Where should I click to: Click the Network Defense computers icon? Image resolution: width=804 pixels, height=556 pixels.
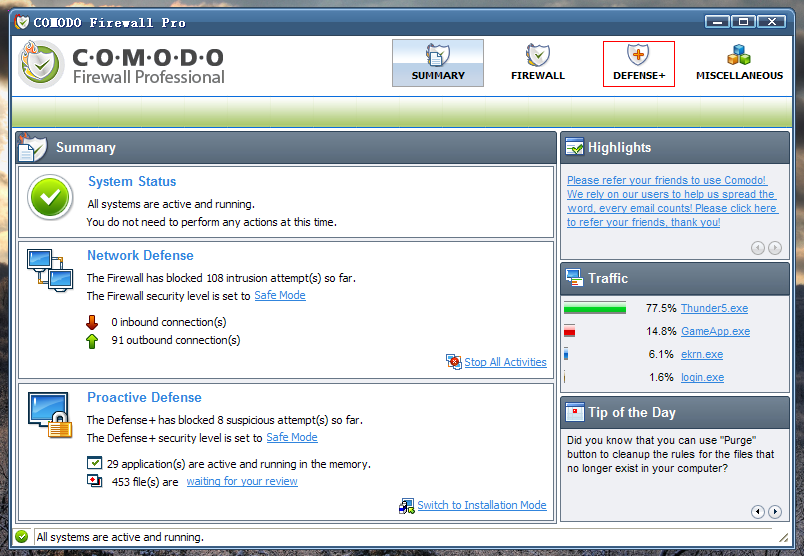click(x=50, y=270)
